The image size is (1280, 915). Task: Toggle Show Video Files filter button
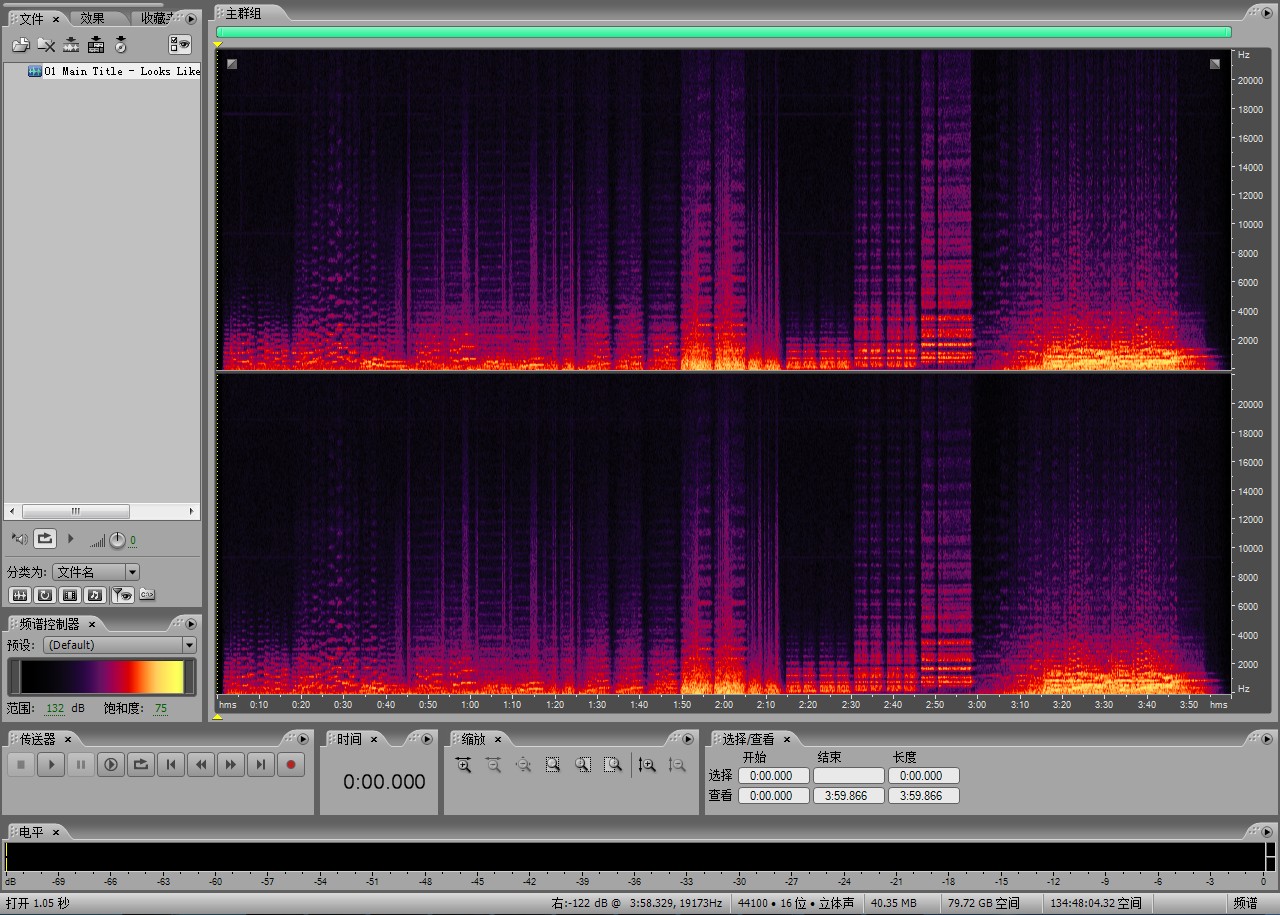coord(70,595)
